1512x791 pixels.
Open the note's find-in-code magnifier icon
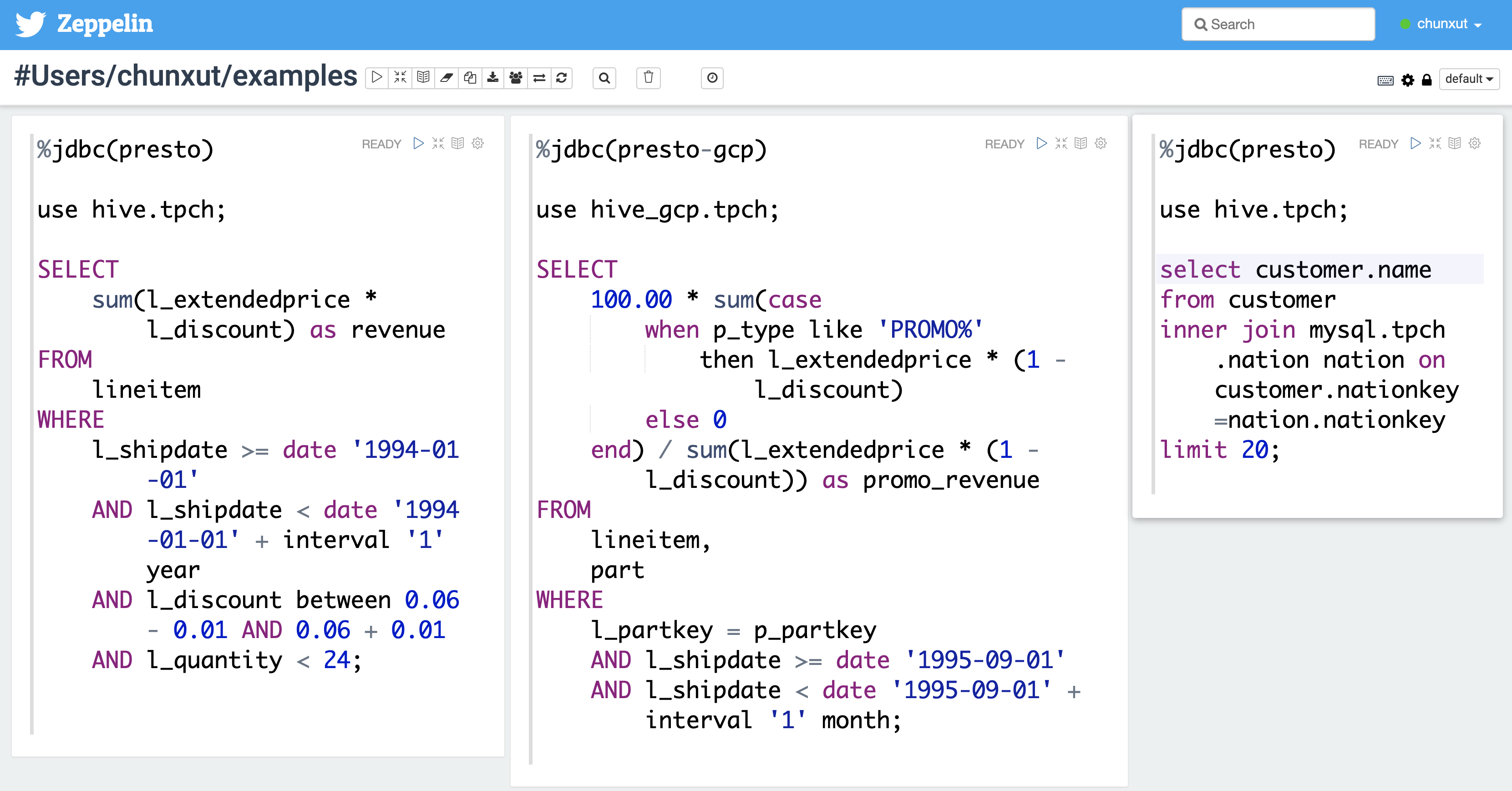pyautogui.click(x=604, y=78)
